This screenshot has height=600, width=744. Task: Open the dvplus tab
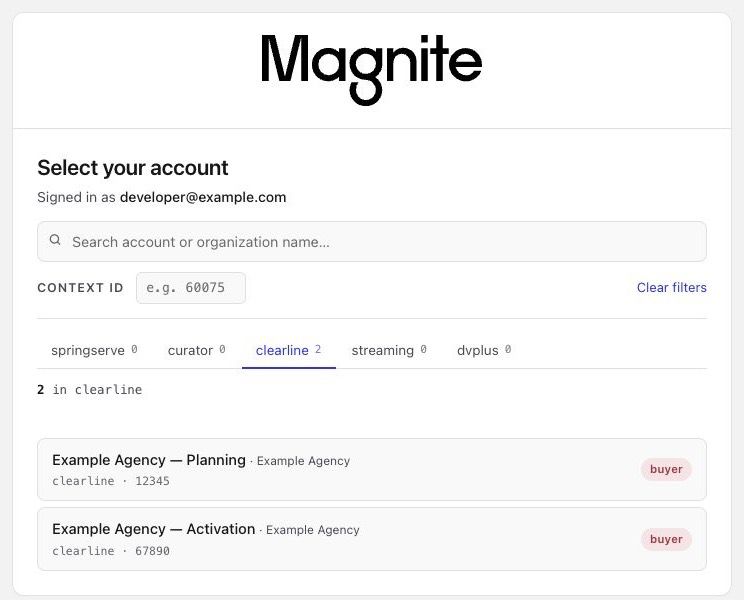coord(484,351)
